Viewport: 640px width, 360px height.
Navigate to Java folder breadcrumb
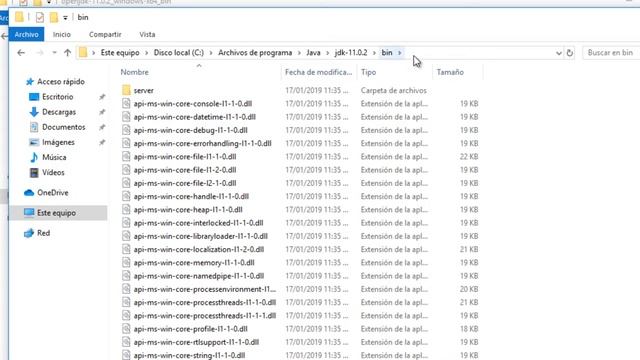pyautogui.click(x=313, y=53)
